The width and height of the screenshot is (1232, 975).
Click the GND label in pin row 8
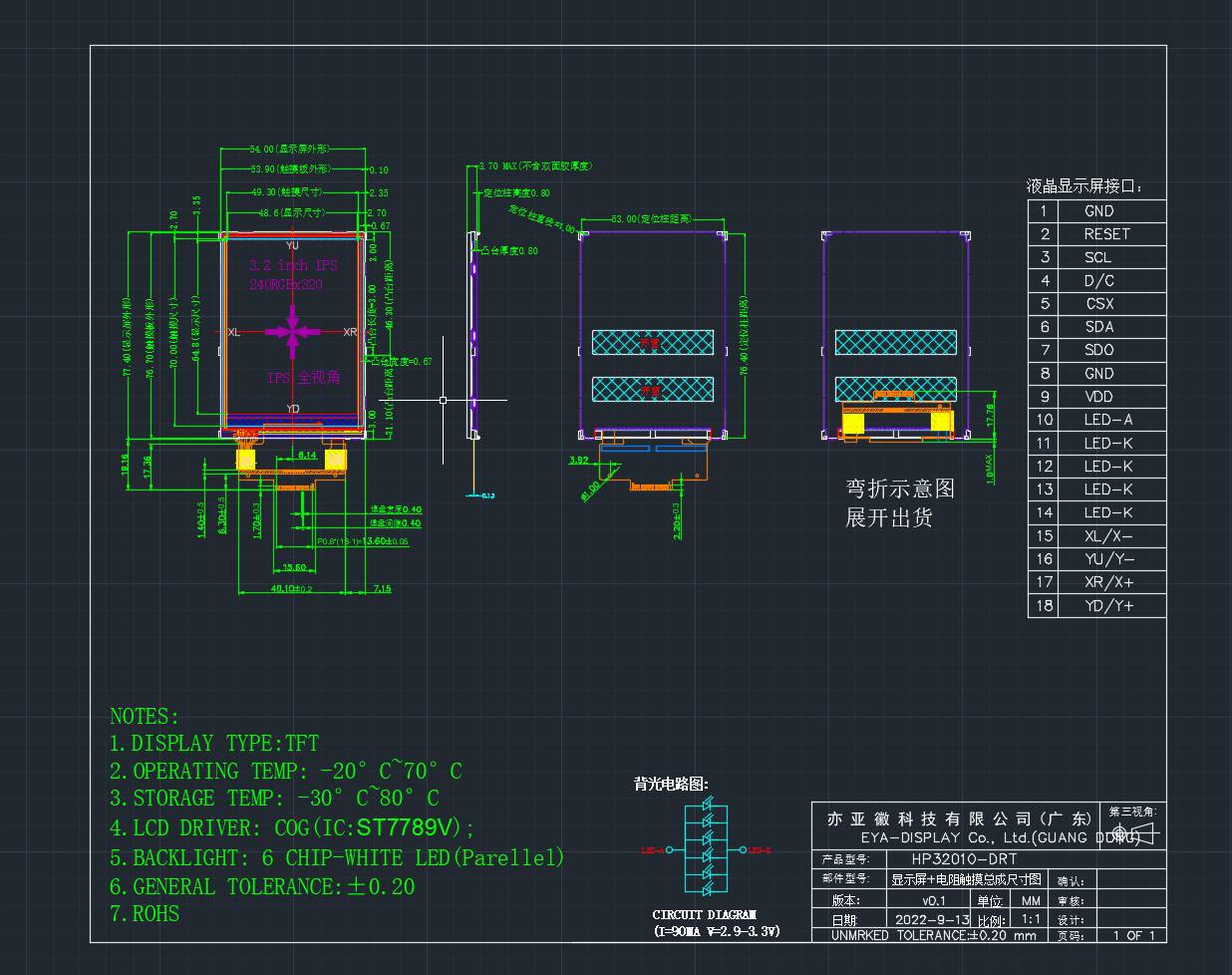(x=1099, y=374)
